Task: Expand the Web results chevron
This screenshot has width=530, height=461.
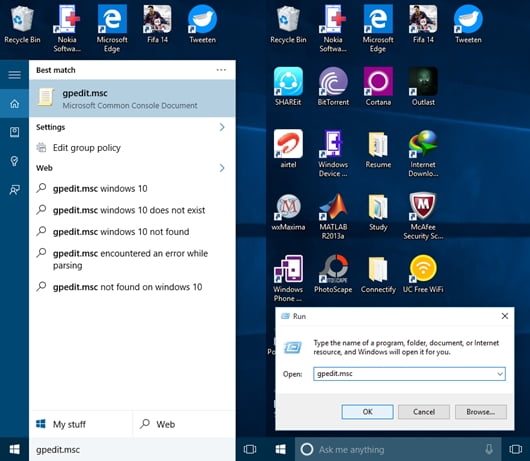Action: (222, 168)
